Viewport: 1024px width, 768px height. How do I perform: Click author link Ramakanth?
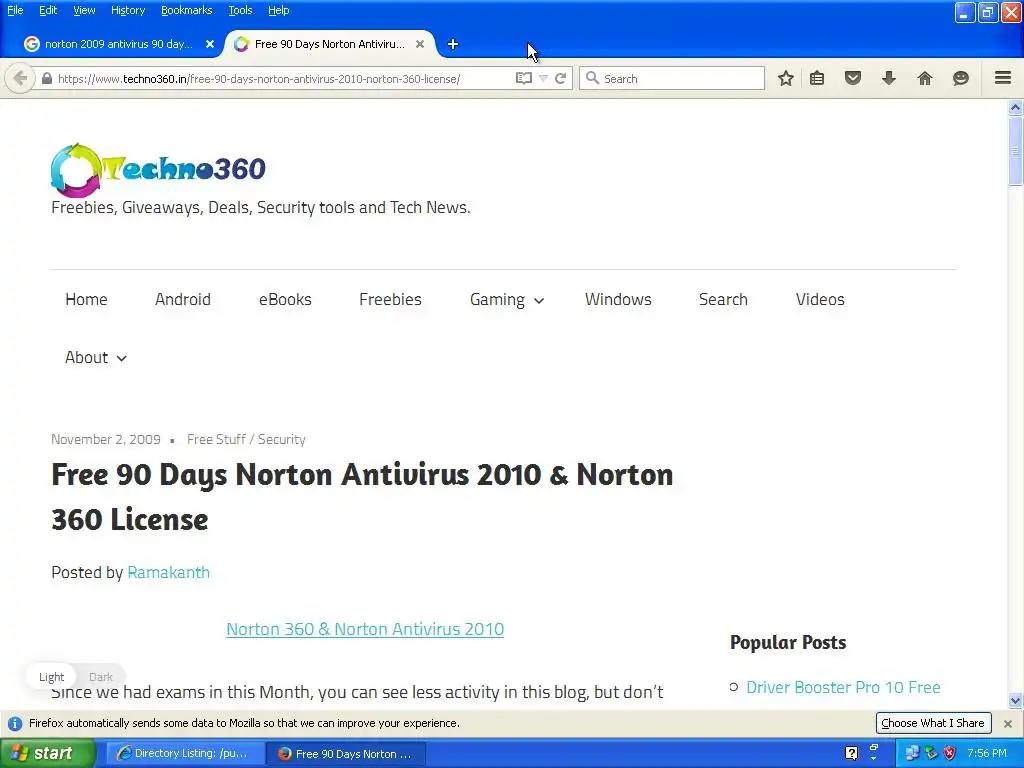pyautogui.click(x=168, y=573)
